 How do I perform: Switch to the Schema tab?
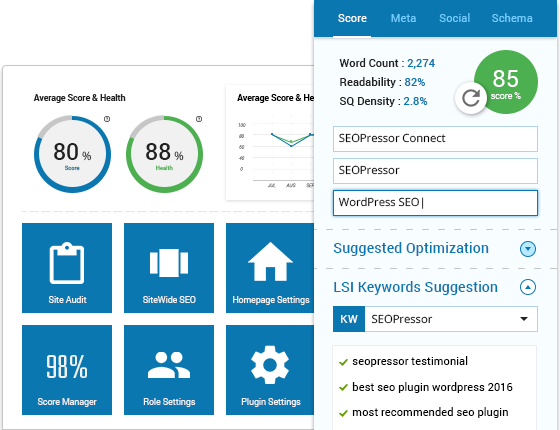512,18
